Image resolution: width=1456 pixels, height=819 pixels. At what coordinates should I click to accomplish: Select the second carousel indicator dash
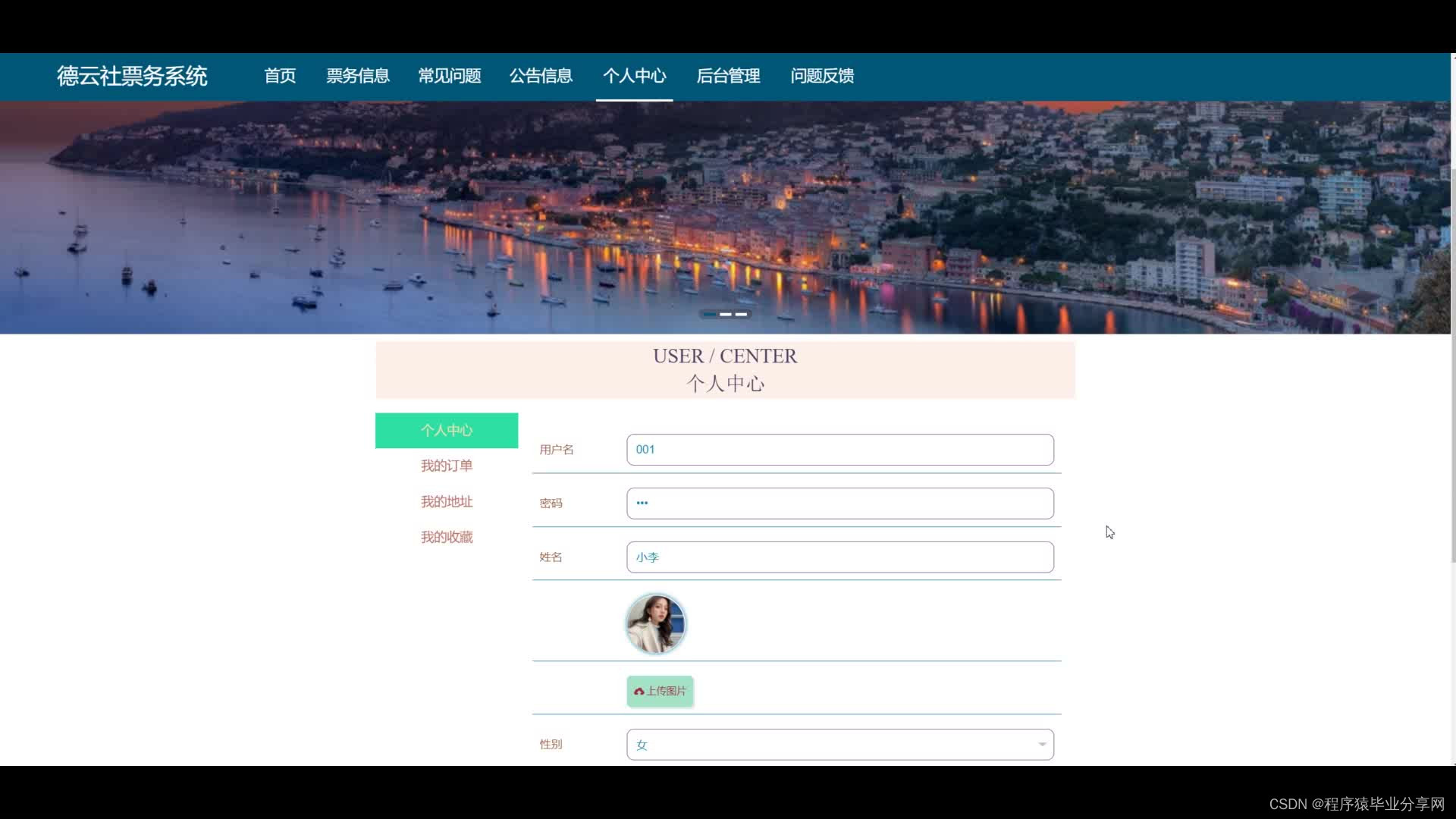[x=726, y=314]
